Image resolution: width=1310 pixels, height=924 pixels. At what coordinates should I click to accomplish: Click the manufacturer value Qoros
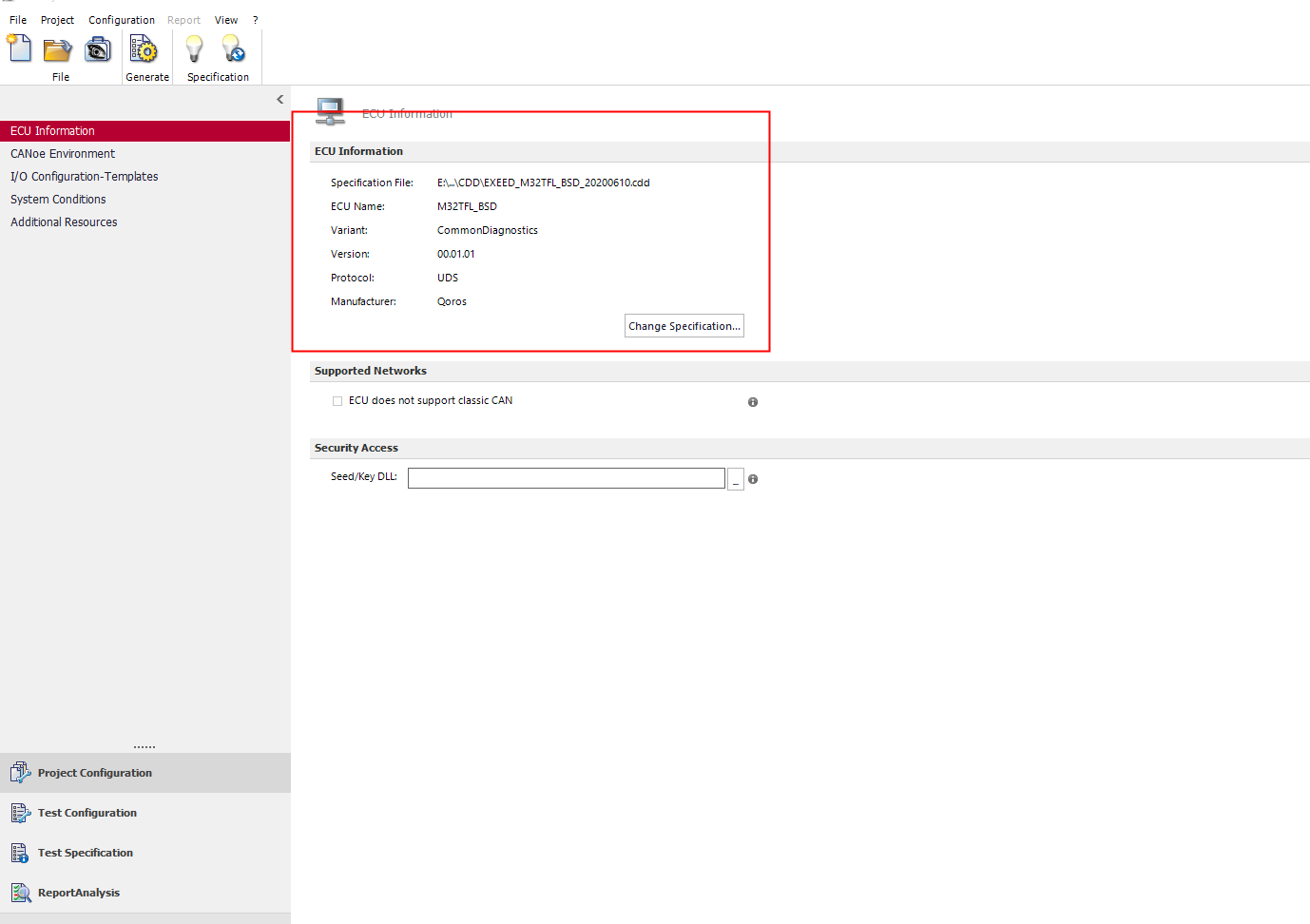point(452,301)
